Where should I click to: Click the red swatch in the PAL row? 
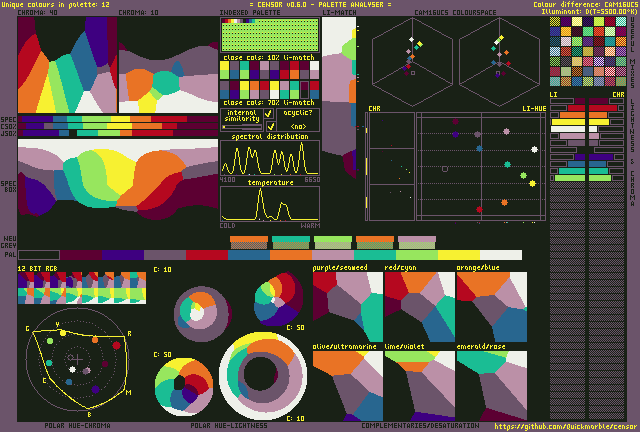(207, 255)
